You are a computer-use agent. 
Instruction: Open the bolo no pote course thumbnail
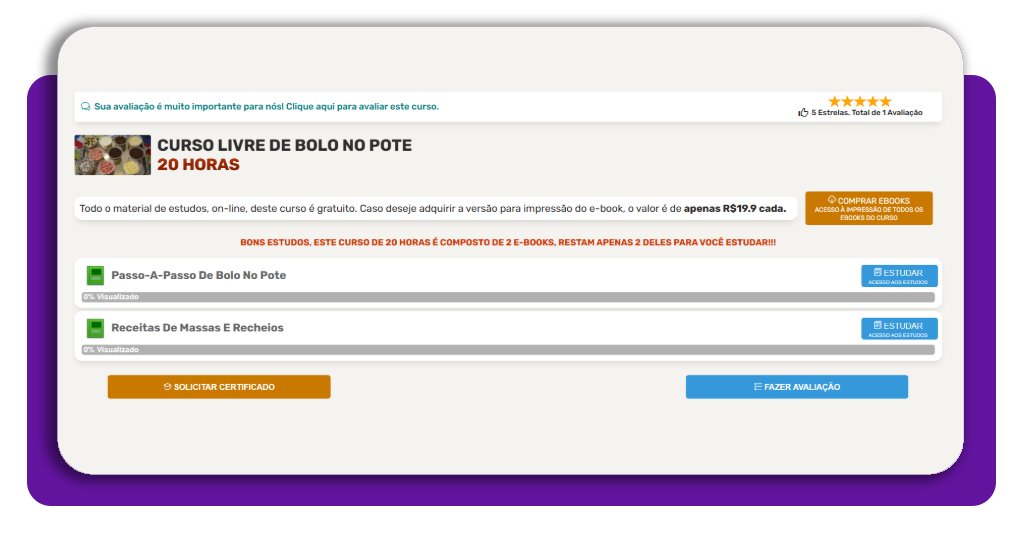(112, 155)
